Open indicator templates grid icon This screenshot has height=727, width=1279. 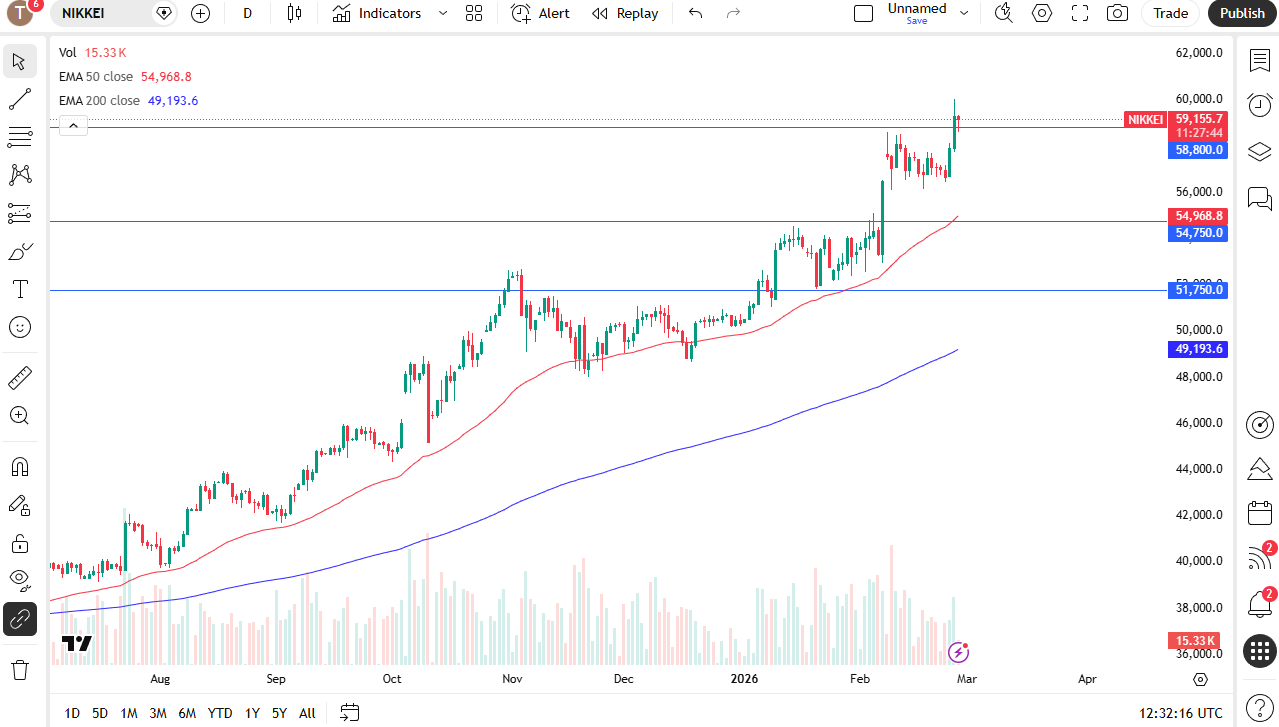click(474, 13)
